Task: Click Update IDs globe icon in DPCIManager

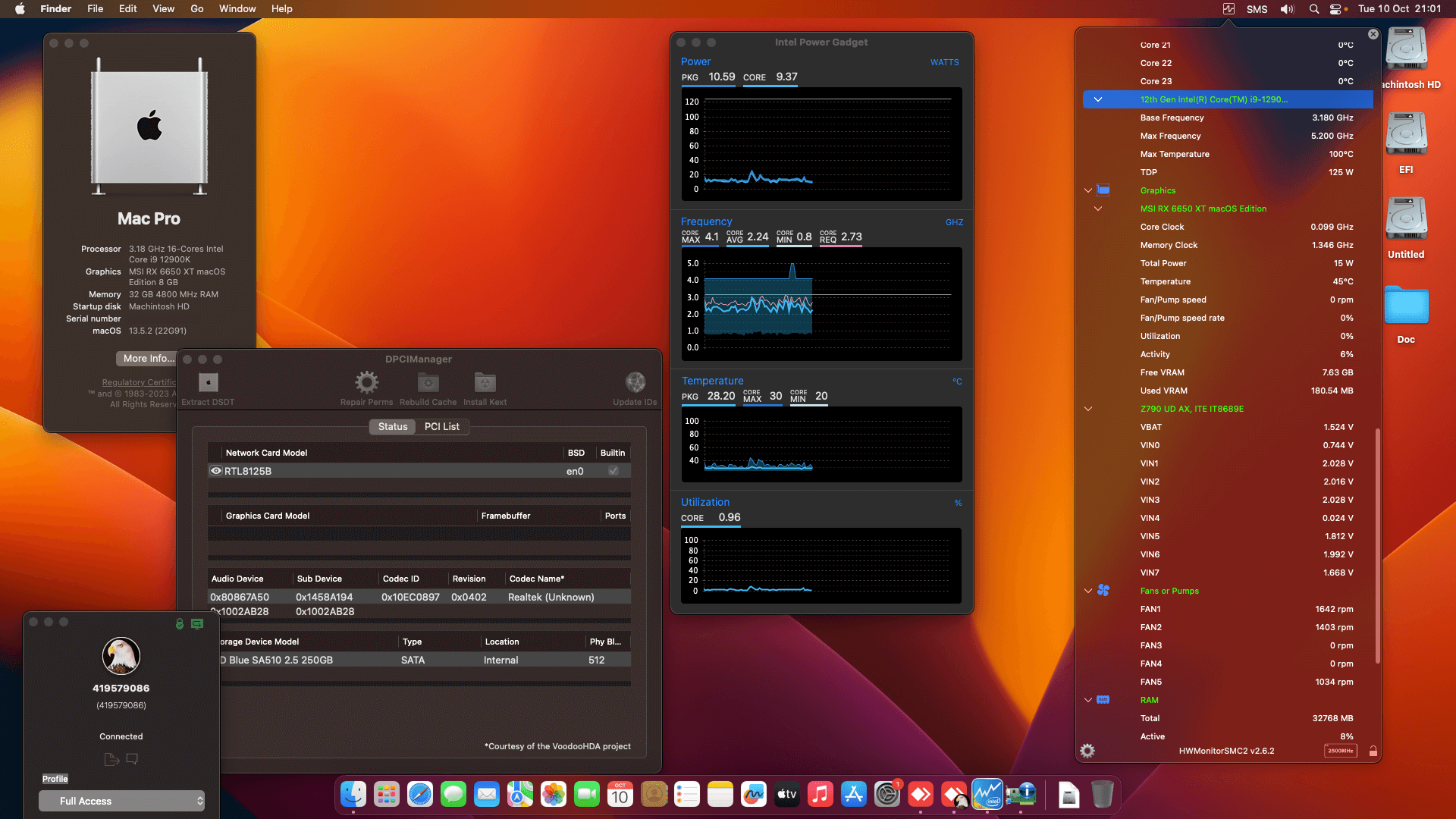Action: click(x=635, y=382)
